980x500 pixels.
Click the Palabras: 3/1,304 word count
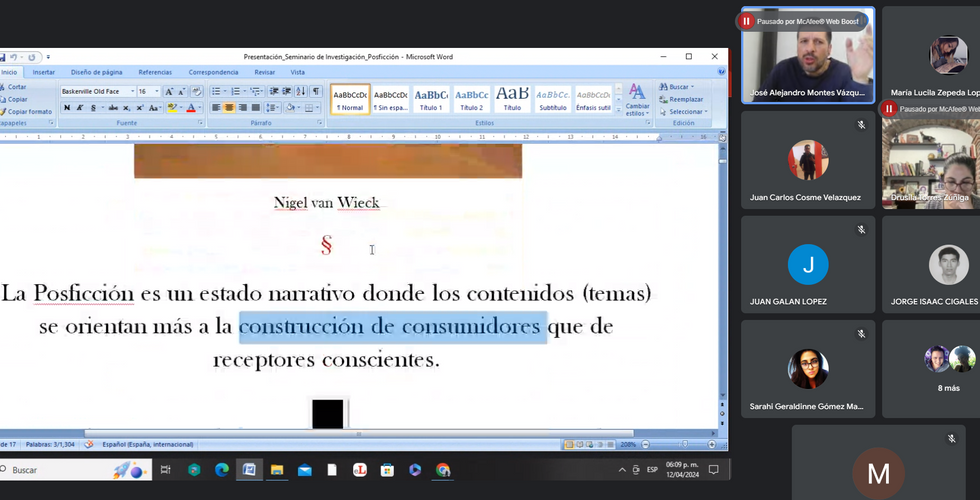[50, 444]
